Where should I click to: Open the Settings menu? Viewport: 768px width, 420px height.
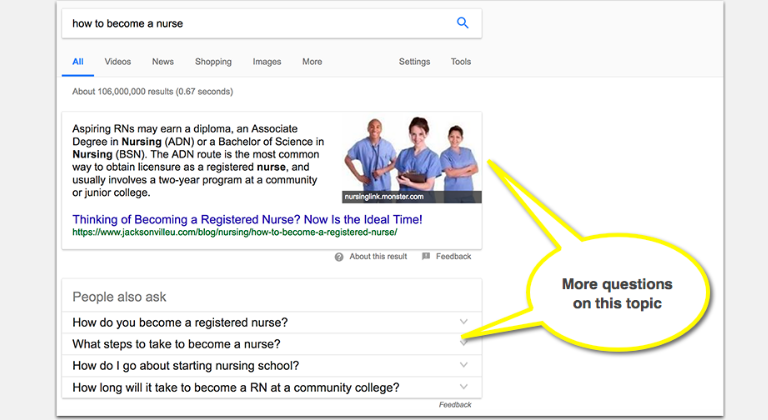coord(414,62)
